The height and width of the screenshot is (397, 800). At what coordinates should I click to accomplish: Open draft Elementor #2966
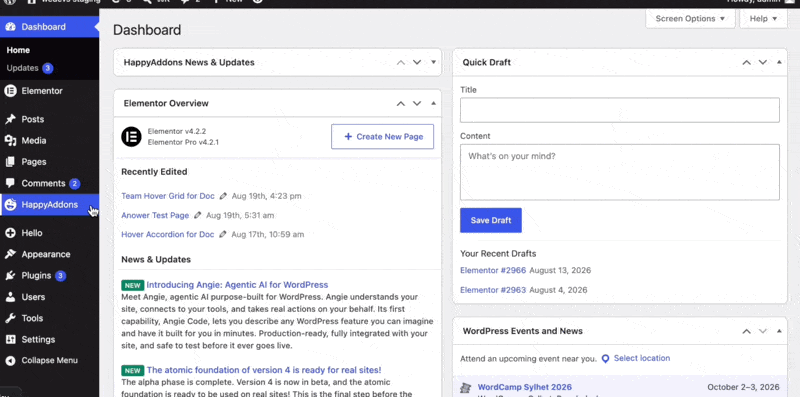pyautogui.click(x=493, y=270)
